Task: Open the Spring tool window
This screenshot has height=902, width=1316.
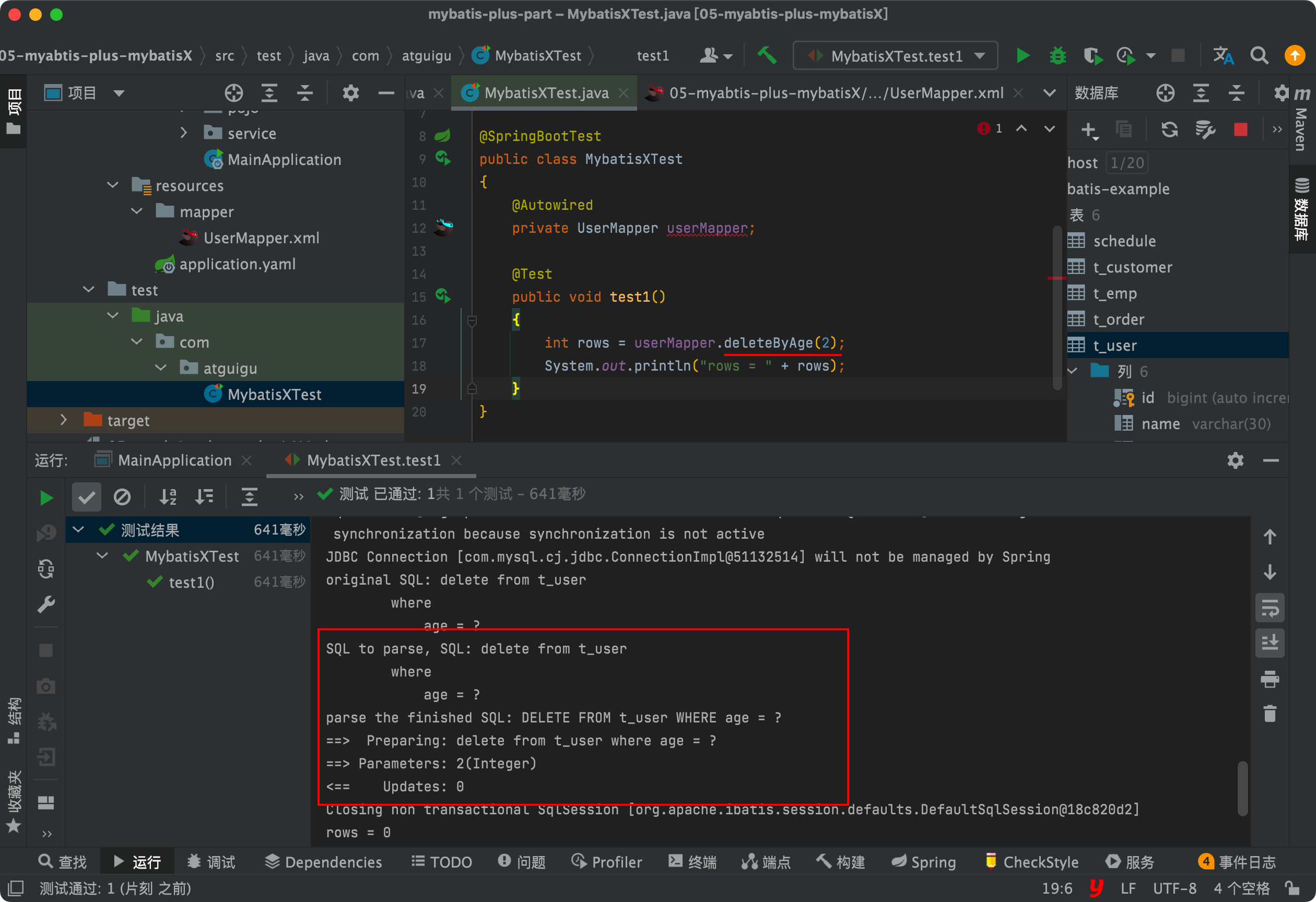Action: click(x=923, y=862)
